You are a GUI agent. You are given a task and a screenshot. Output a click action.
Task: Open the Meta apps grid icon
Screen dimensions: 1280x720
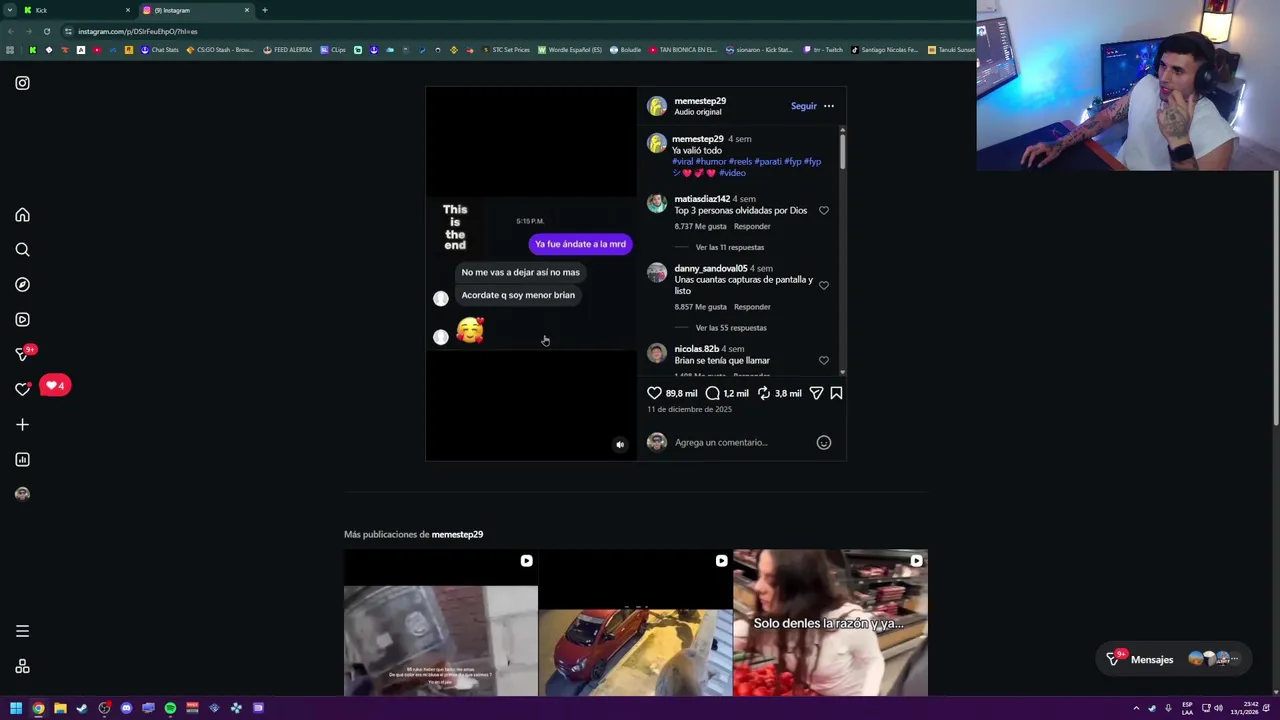tap(22, 667)
